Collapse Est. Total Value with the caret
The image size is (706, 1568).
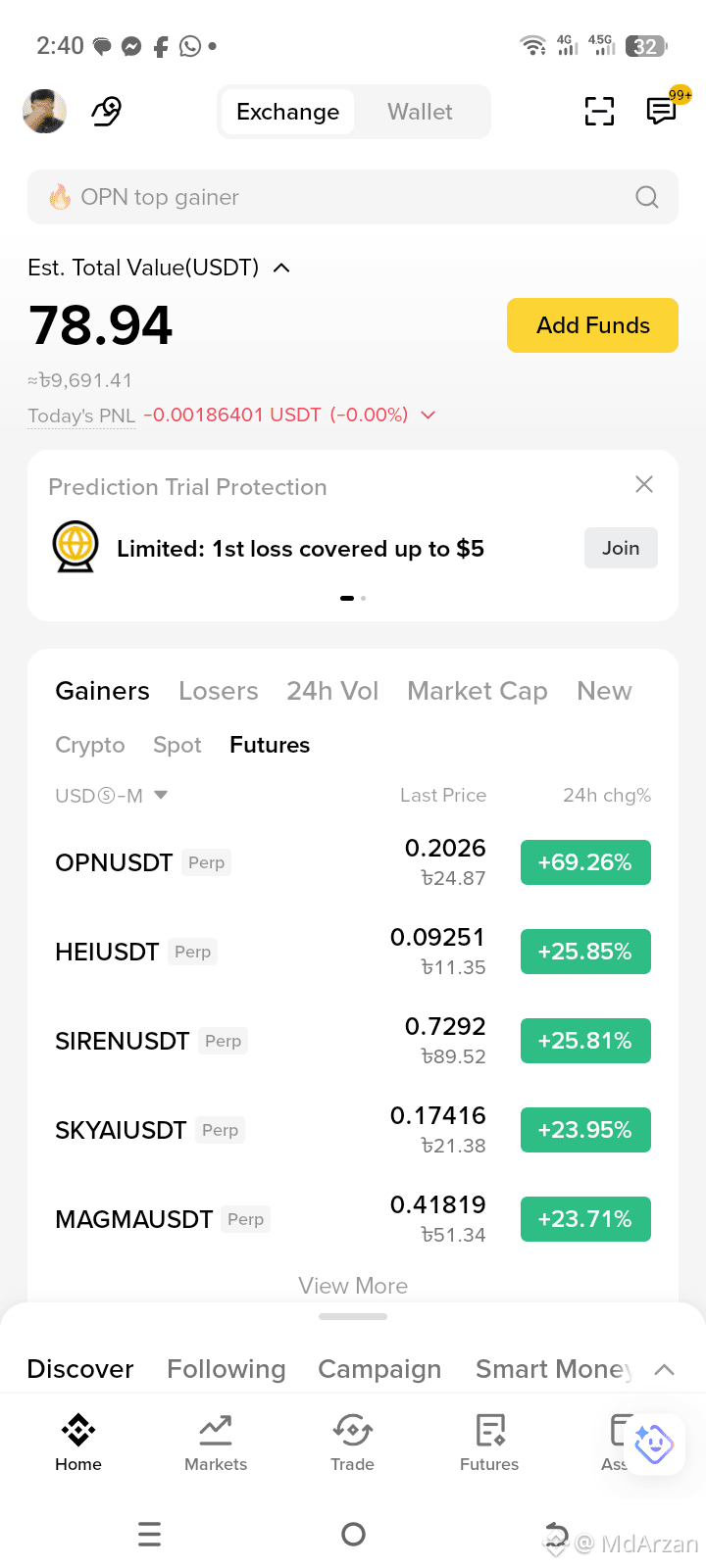tap(281, 268)
